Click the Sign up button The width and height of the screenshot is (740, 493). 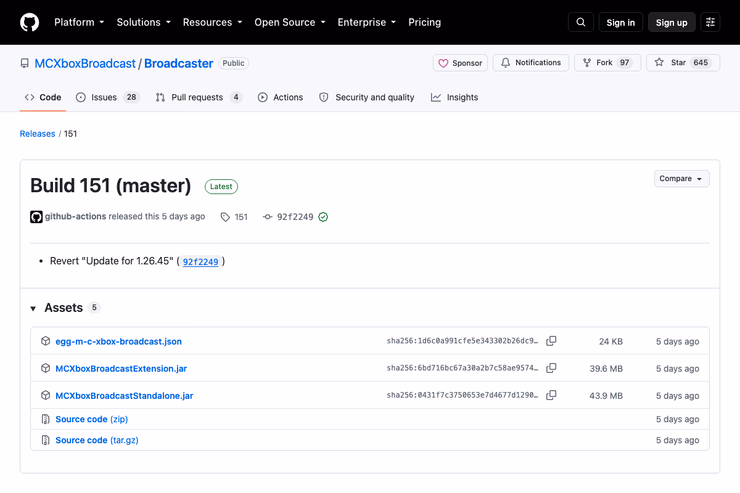click(x=671, y=22)
